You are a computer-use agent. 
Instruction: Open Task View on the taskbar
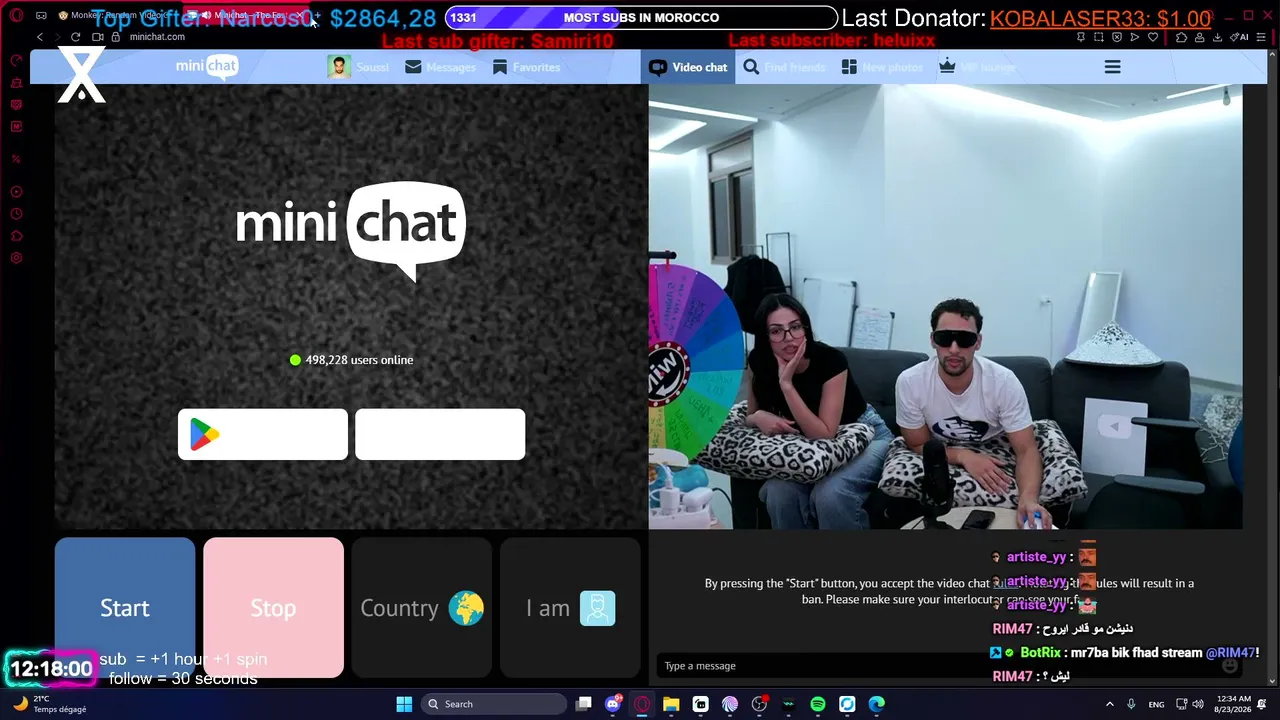584,704
